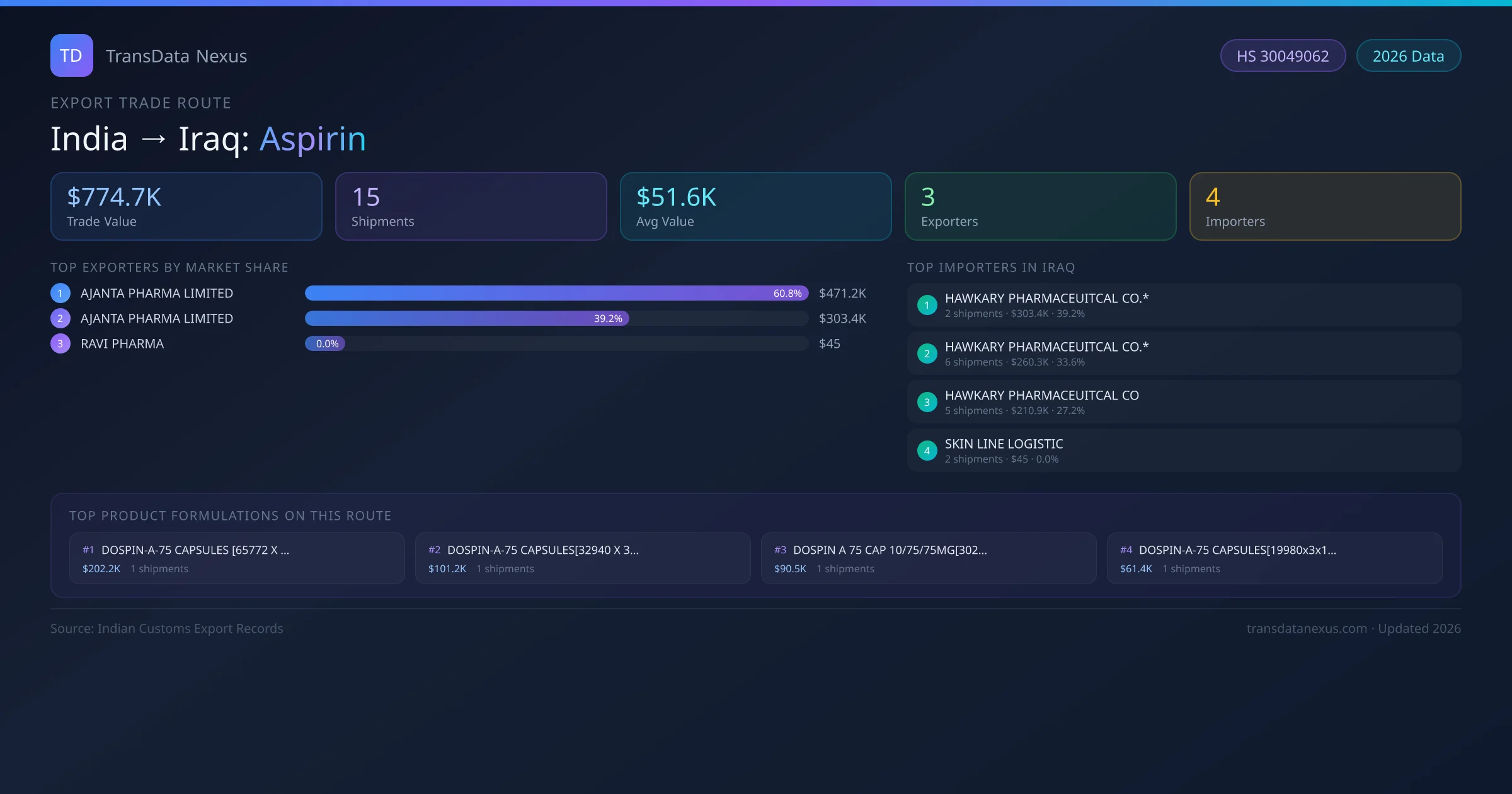Image resolution: width=1512 pixels, height=794 pixels.
Task: Open #3 DOSPIN A 75 CAP formulation card
Action: pyautogui.click(x=928, y=558)
